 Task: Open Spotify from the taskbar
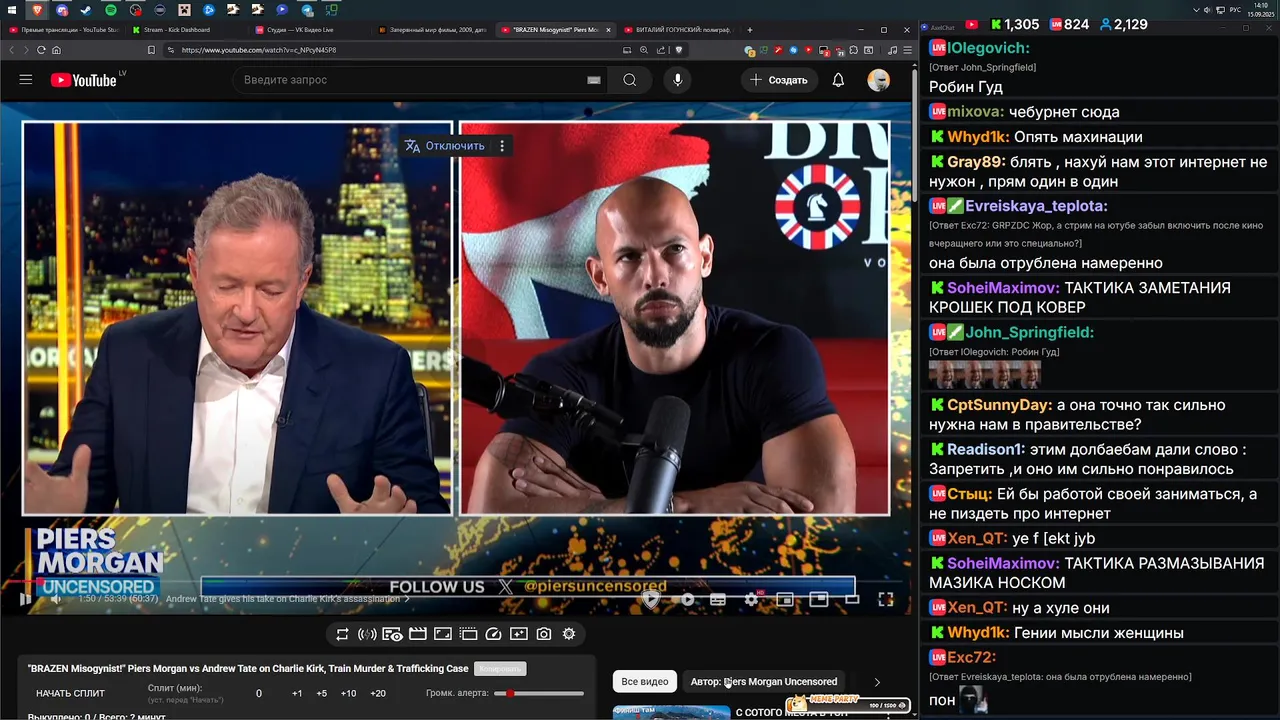pos(111,10)
